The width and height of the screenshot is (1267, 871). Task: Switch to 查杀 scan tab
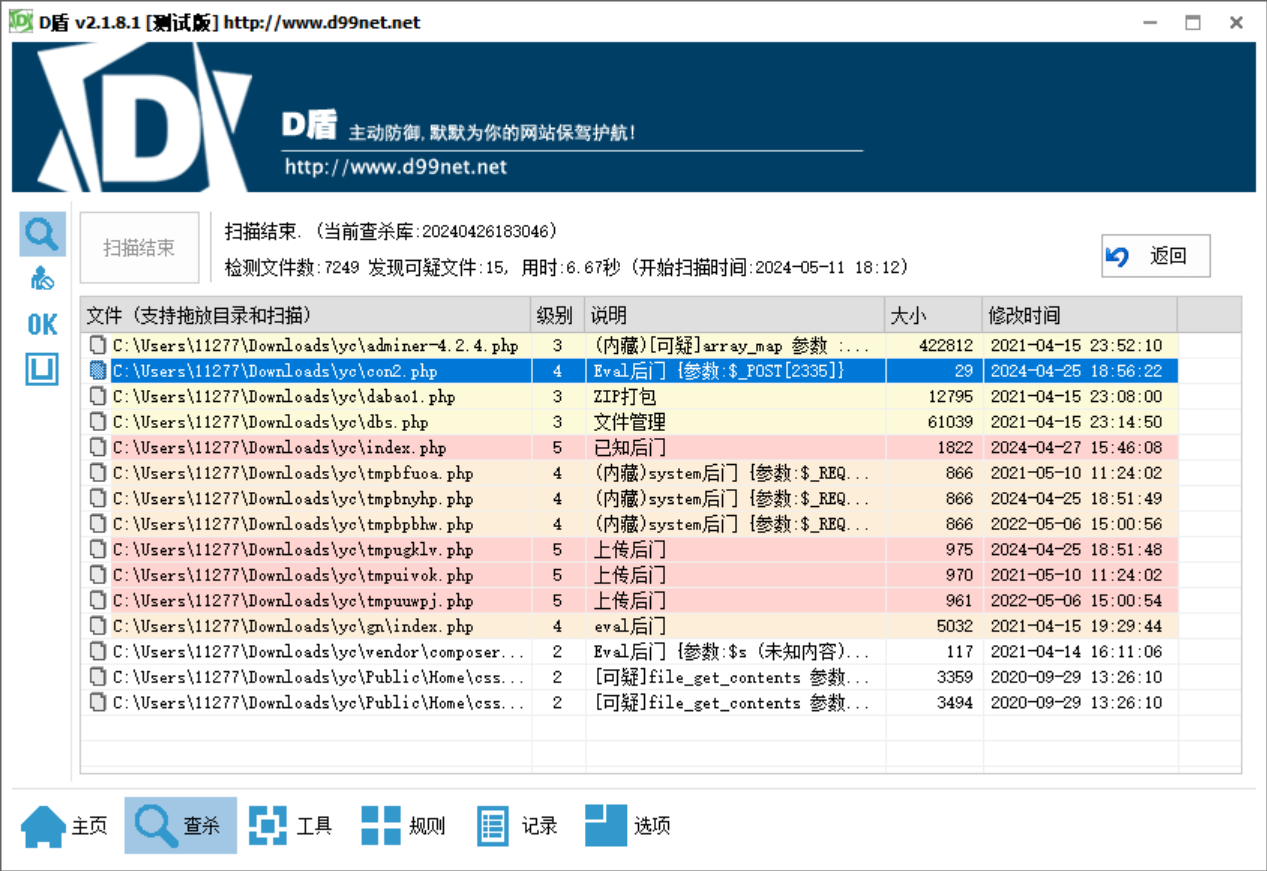point(180,826)
